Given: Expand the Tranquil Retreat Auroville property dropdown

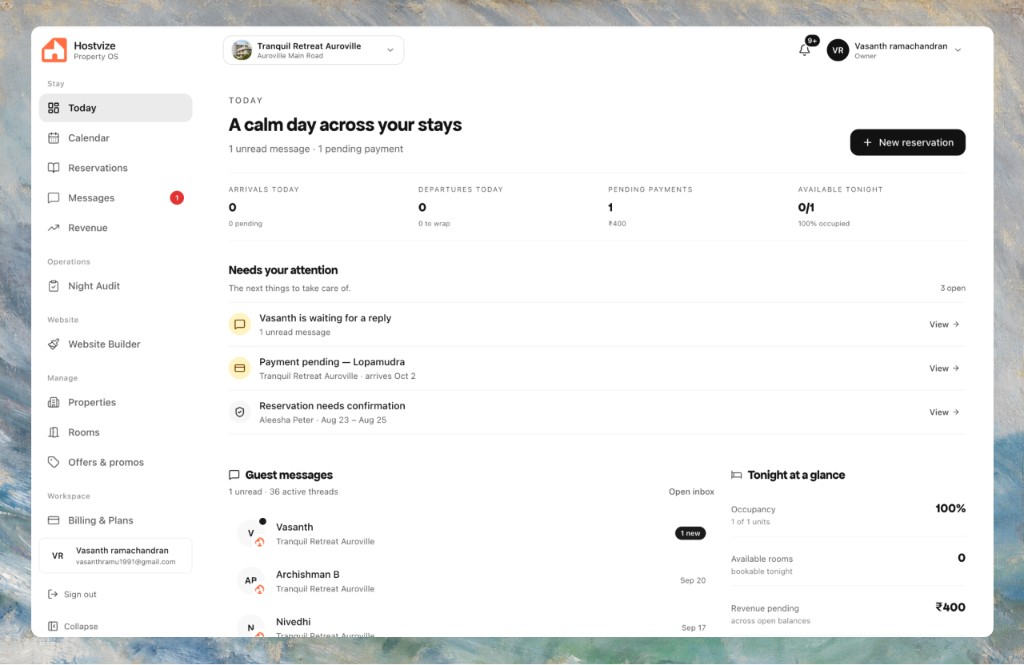Looking at the screenshot, I should tap(313, 50).
